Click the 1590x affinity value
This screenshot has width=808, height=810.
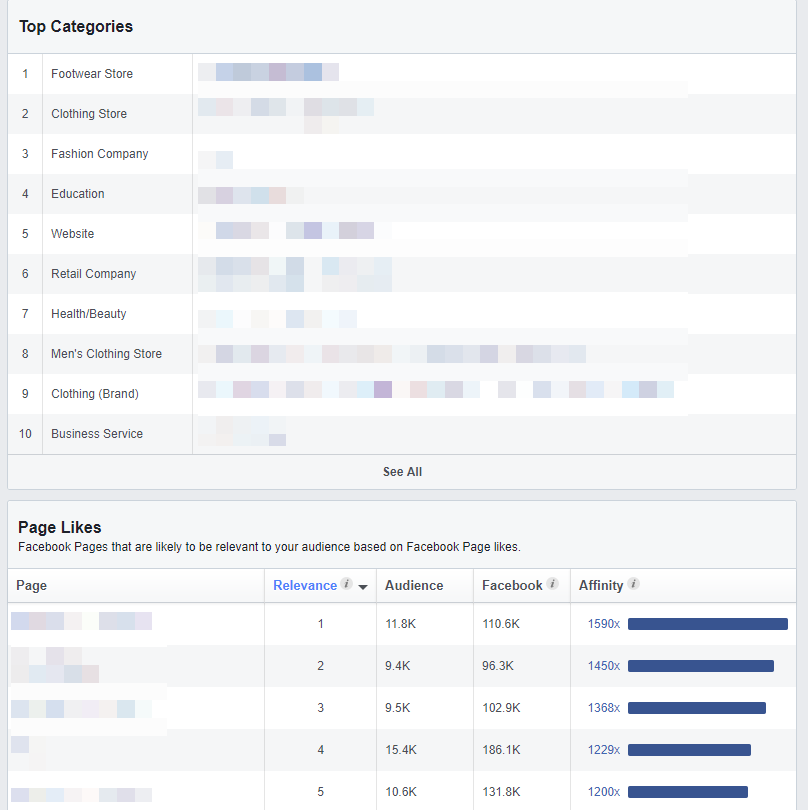tap(603, 624)
